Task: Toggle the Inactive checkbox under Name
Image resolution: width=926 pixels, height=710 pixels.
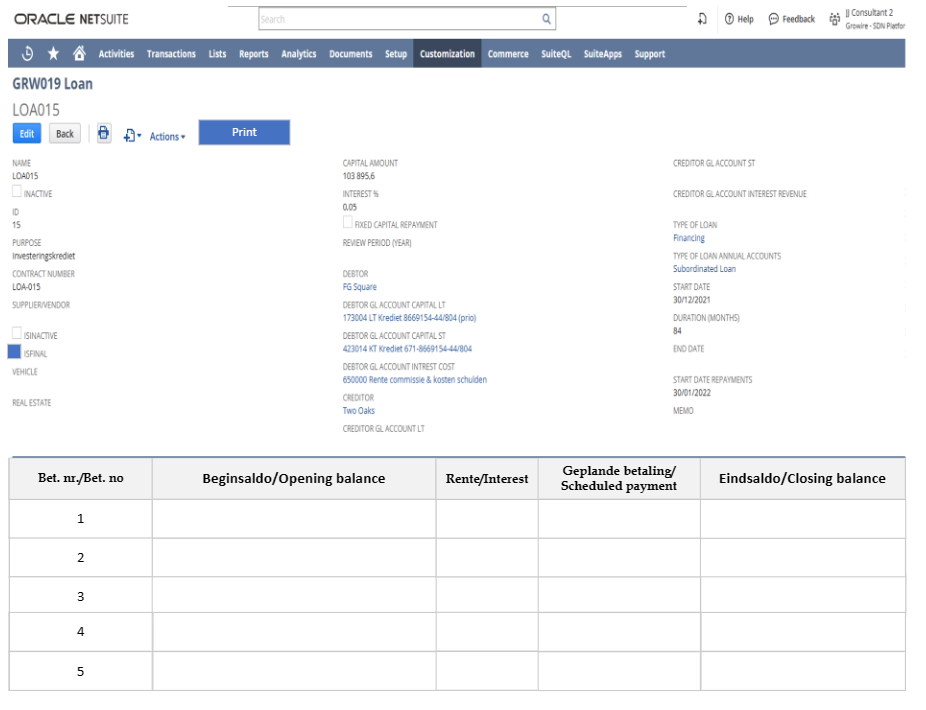Action: tap(17, 192)
